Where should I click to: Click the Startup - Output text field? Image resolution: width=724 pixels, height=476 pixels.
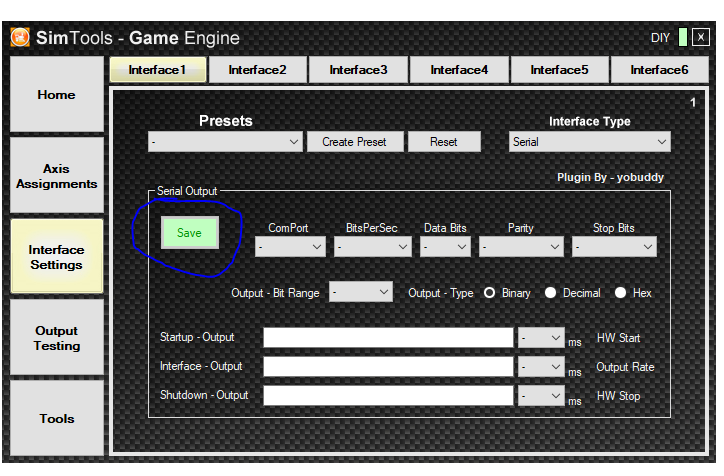pyautogui.click(x=388, y=338)
